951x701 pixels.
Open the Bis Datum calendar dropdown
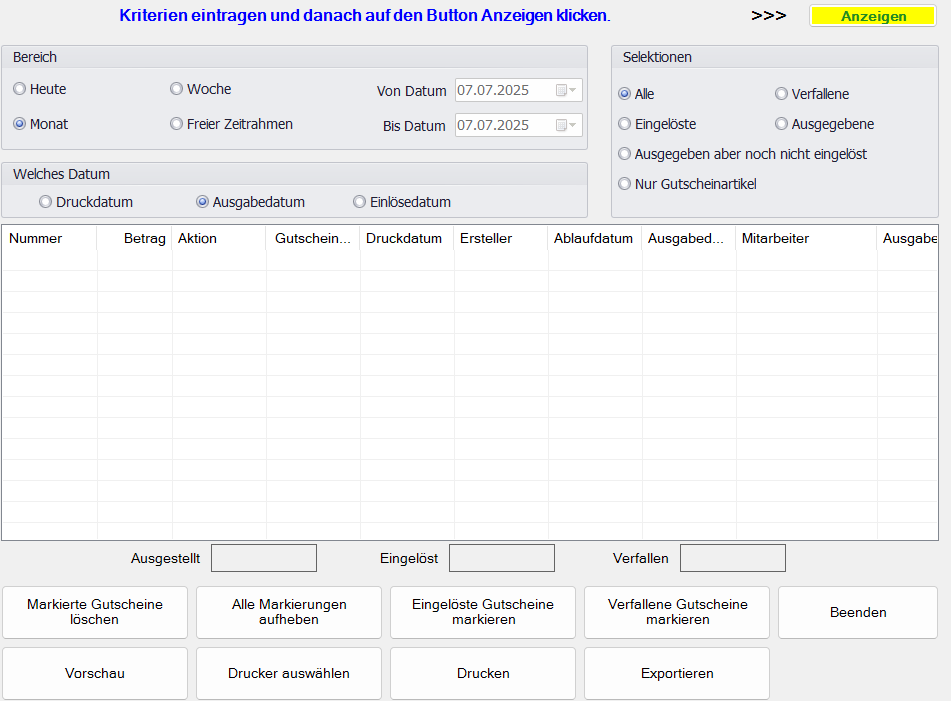click(x=566, y=125)
